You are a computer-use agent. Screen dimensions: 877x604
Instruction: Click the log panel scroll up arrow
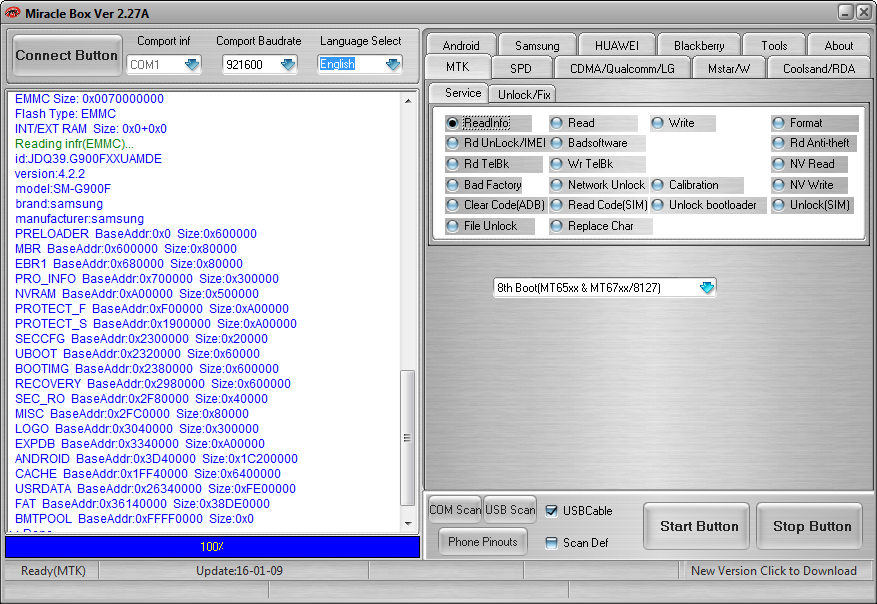pos(408,101)
